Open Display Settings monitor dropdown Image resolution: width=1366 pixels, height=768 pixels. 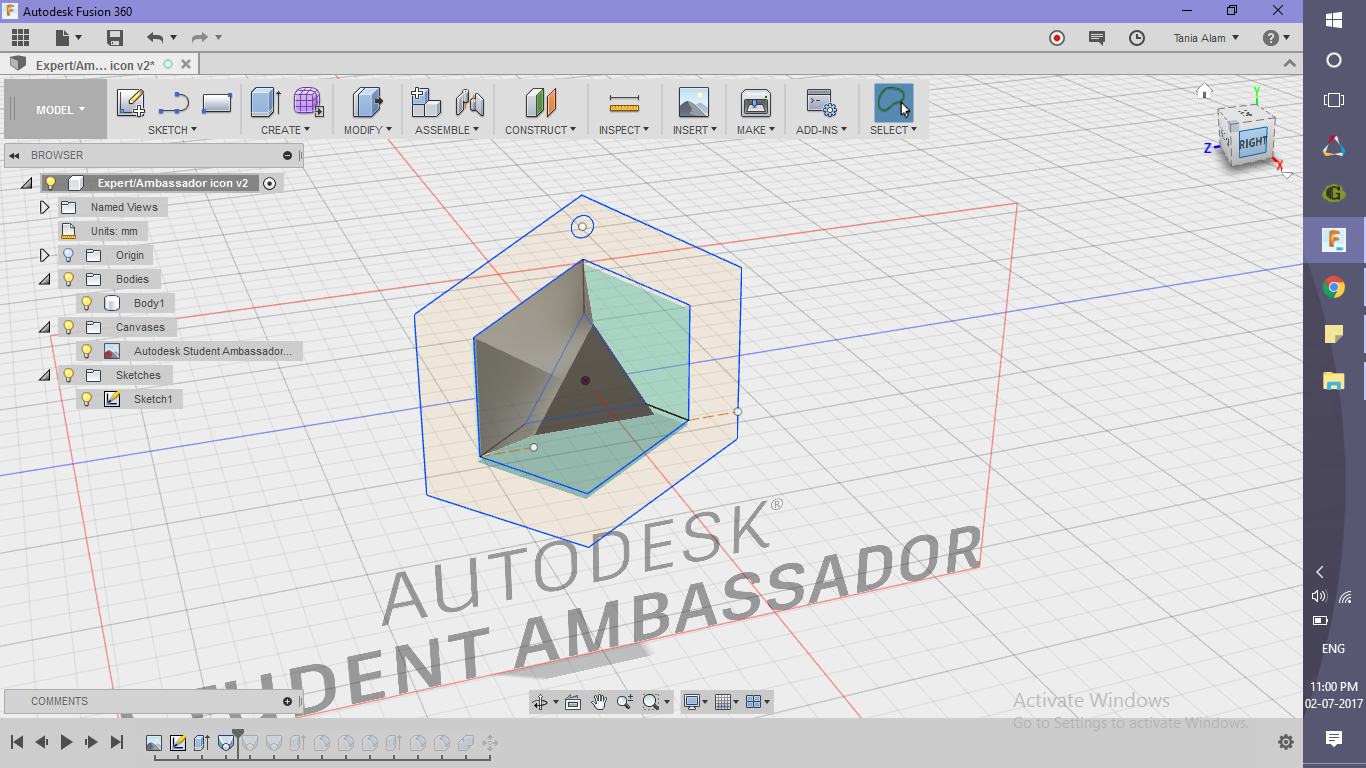(x=696, y=702)
